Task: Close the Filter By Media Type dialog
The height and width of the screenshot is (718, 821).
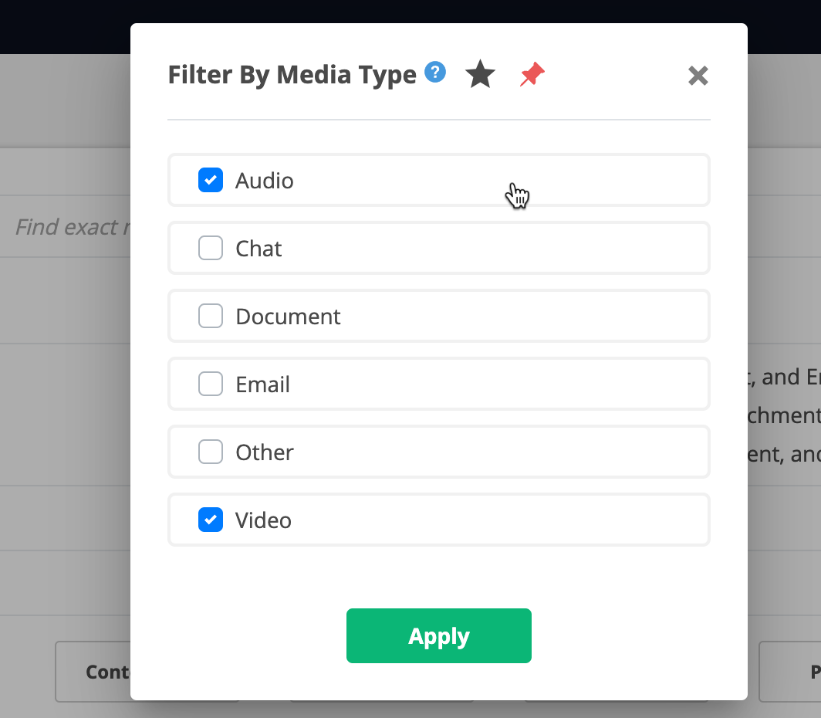Action: [698, 76]
